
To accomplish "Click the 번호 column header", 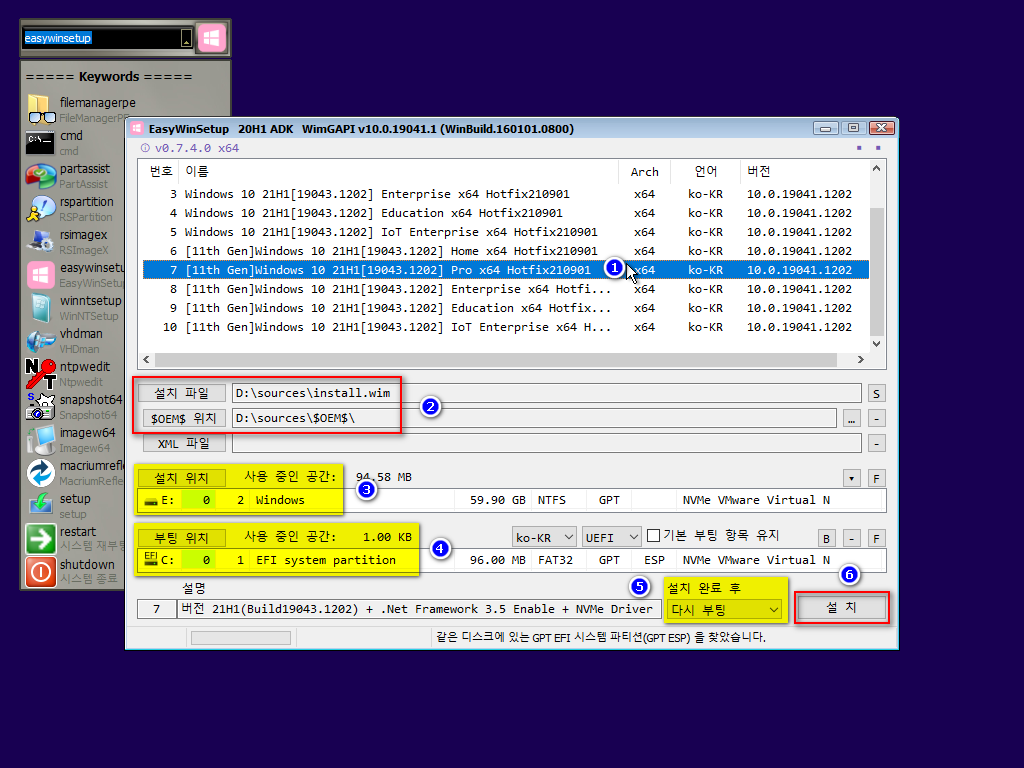I will (x=160, y=171).
